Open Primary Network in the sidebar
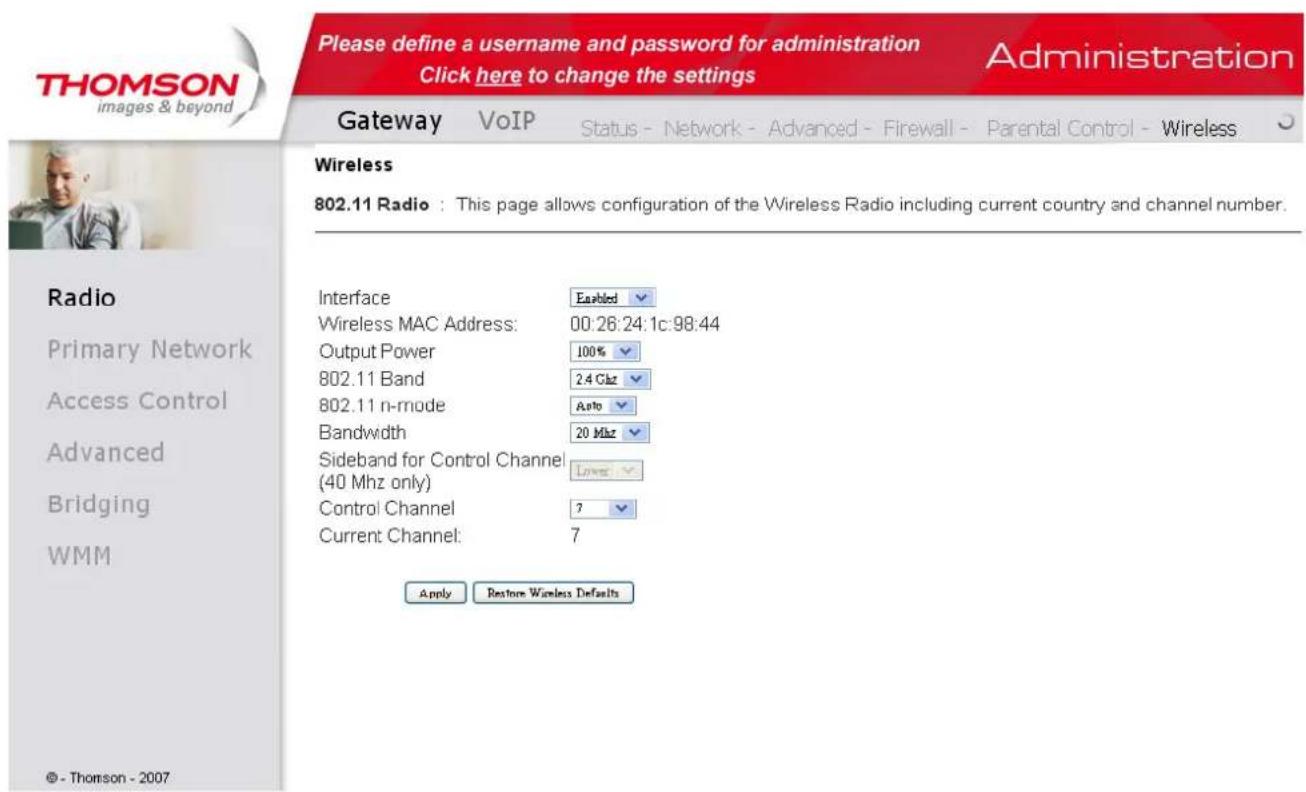This screenshot has width=1306, height=792. tap(149, 349)
